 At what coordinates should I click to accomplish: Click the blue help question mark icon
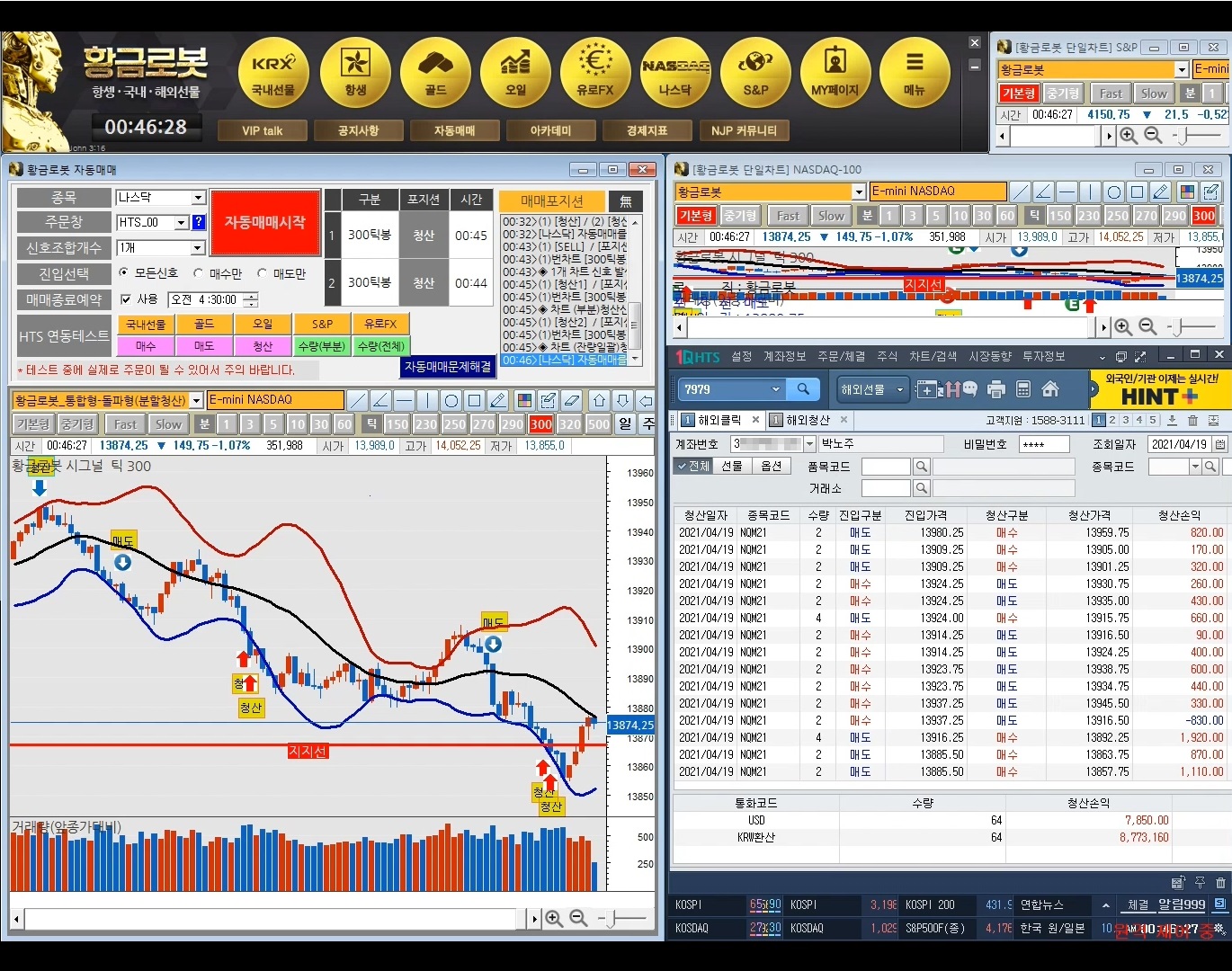click(199, 222)
